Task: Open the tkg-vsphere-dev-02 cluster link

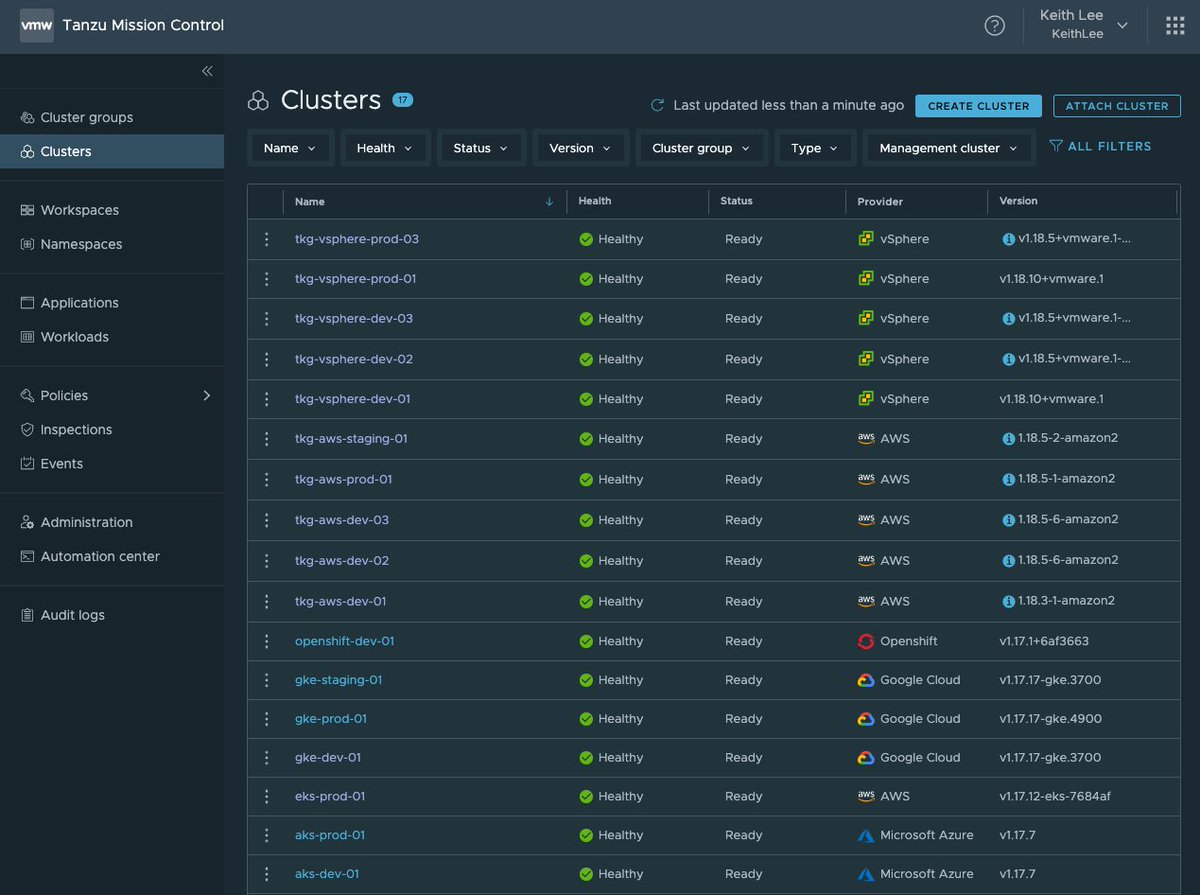Action: [x=354, y=359]
